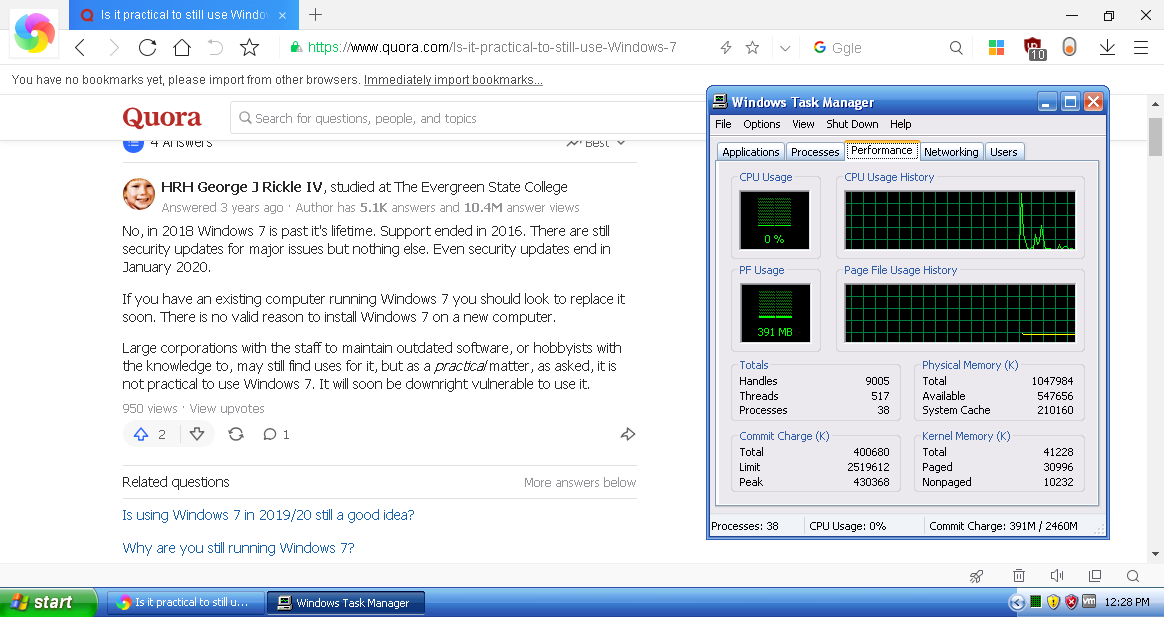Open Task Manager View menu

tap(803, 124)
